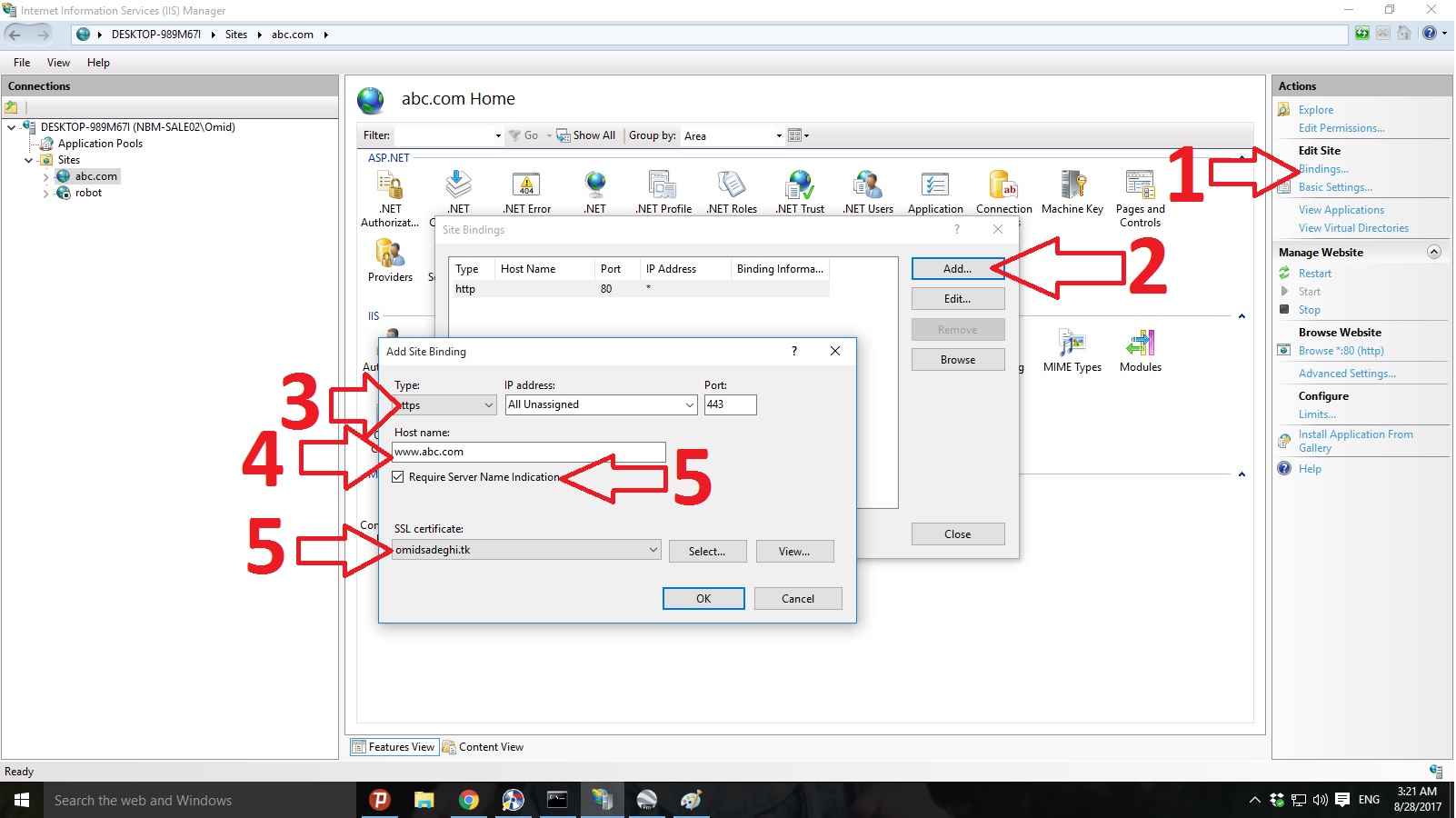Open the Modules feature icon
The height and width of the screenshot is (818, 1456).
point(1140,351)
